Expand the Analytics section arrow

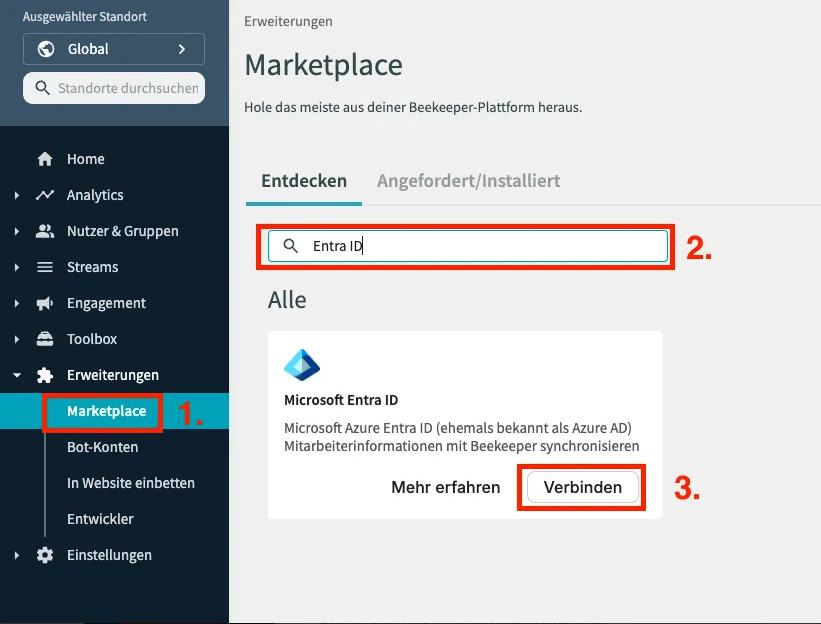point(17,195)
